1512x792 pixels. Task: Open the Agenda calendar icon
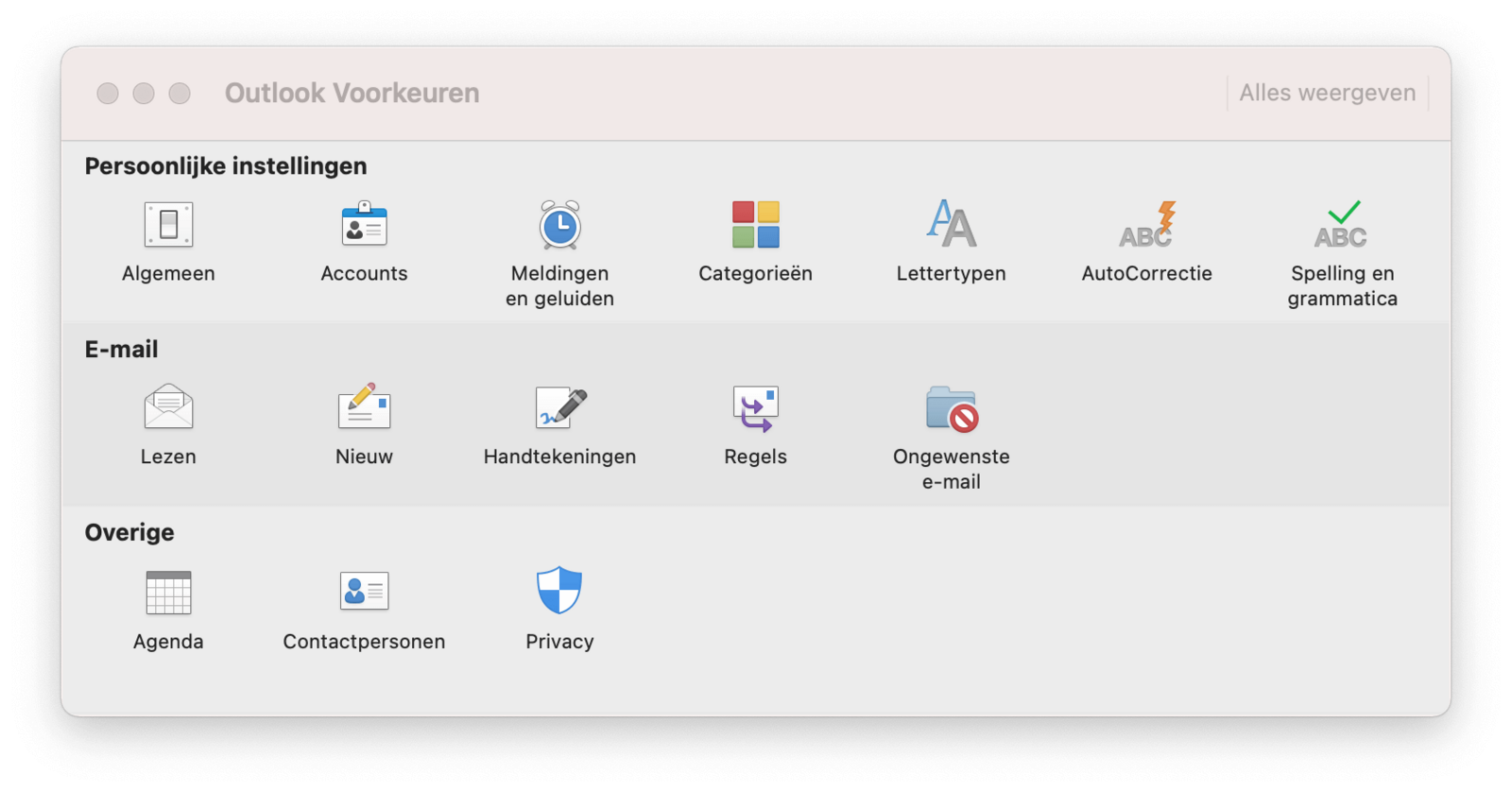168,593
